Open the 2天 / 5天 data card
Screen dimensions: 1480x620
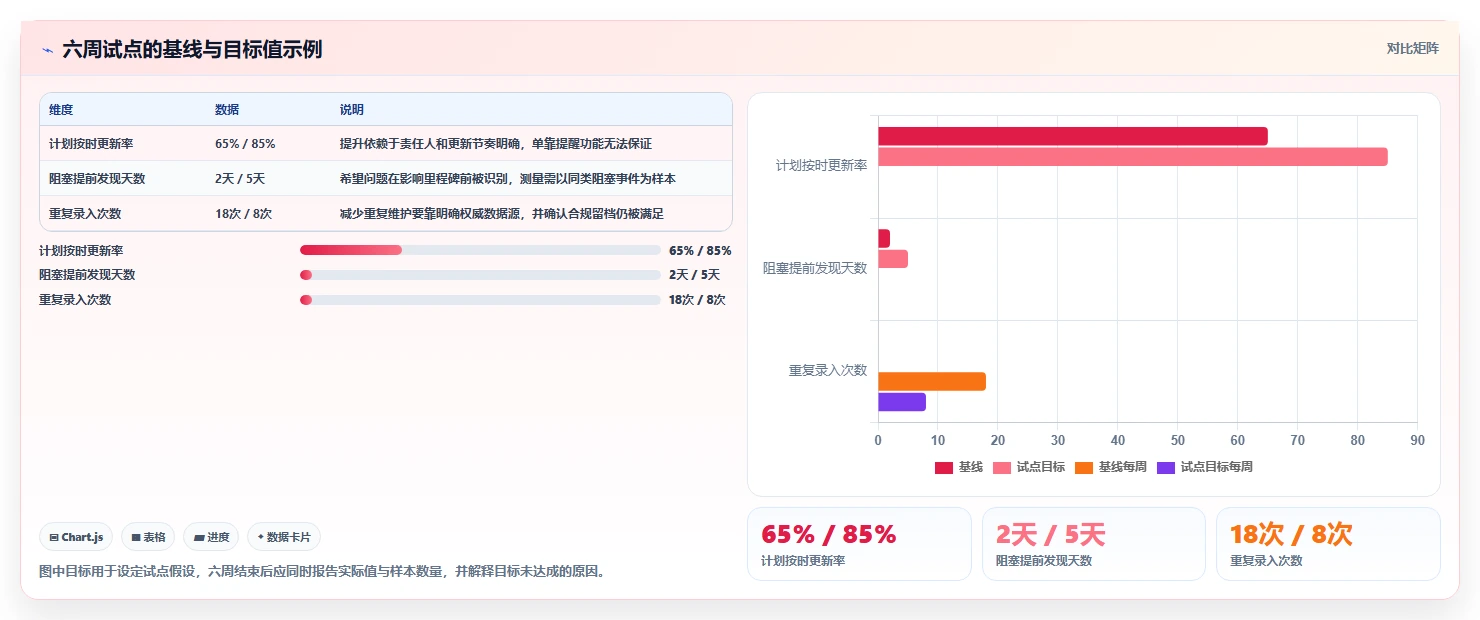click(x=1094, y=544)
